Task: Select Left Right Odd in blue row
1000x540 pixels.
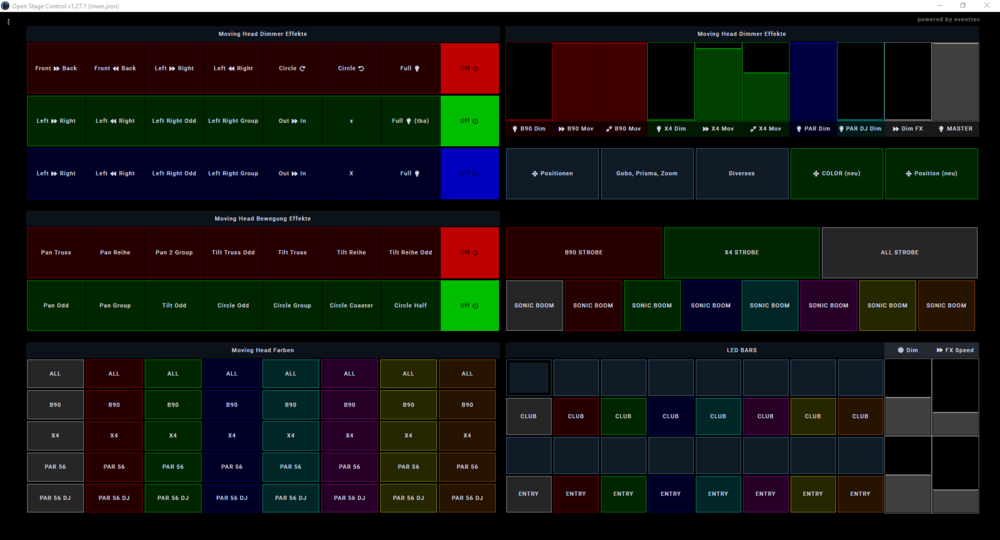Action: [x=174, y=173]
